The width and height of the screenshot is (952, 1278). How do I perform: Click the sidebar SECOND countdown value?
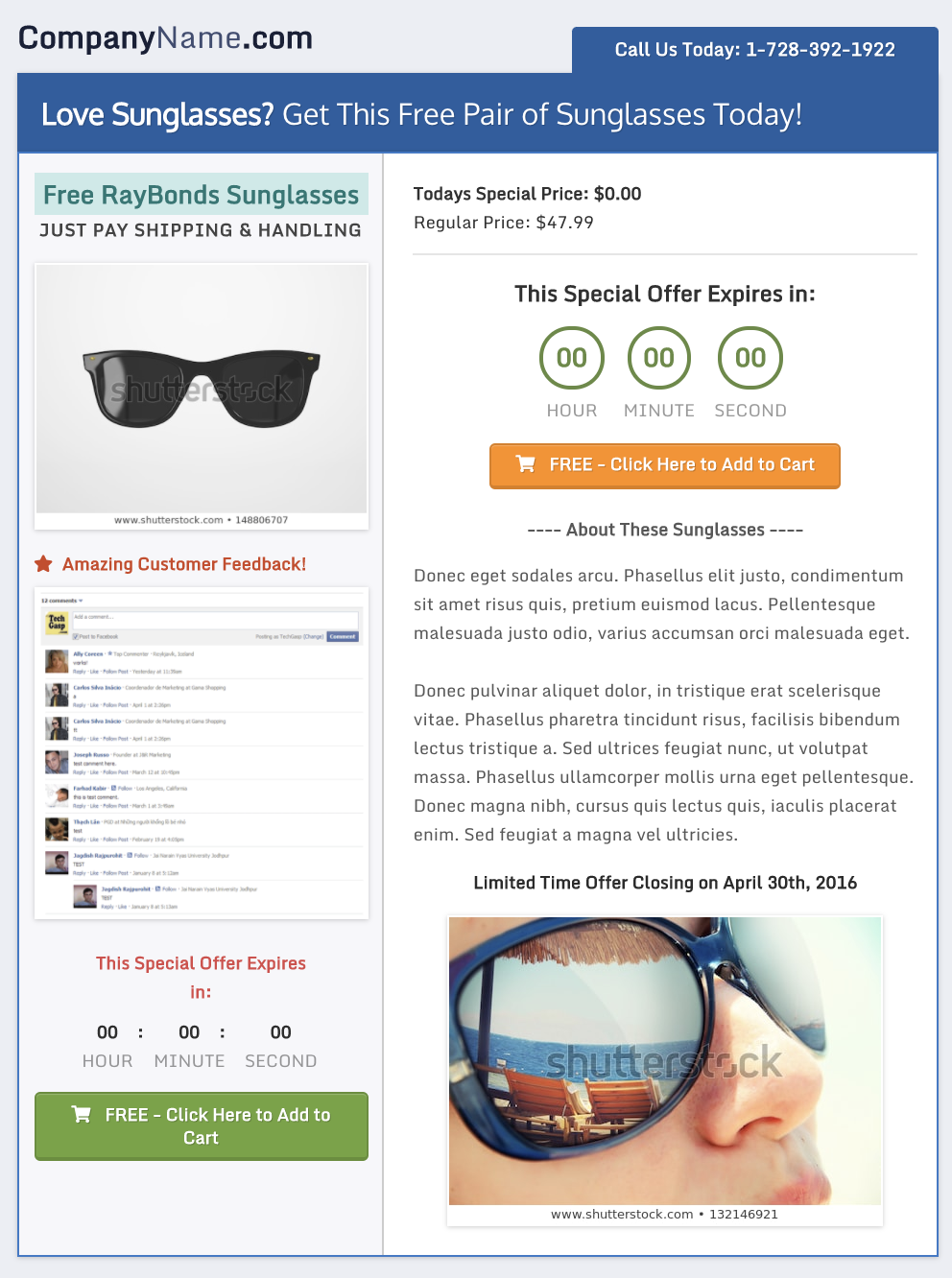(281, 1032)
